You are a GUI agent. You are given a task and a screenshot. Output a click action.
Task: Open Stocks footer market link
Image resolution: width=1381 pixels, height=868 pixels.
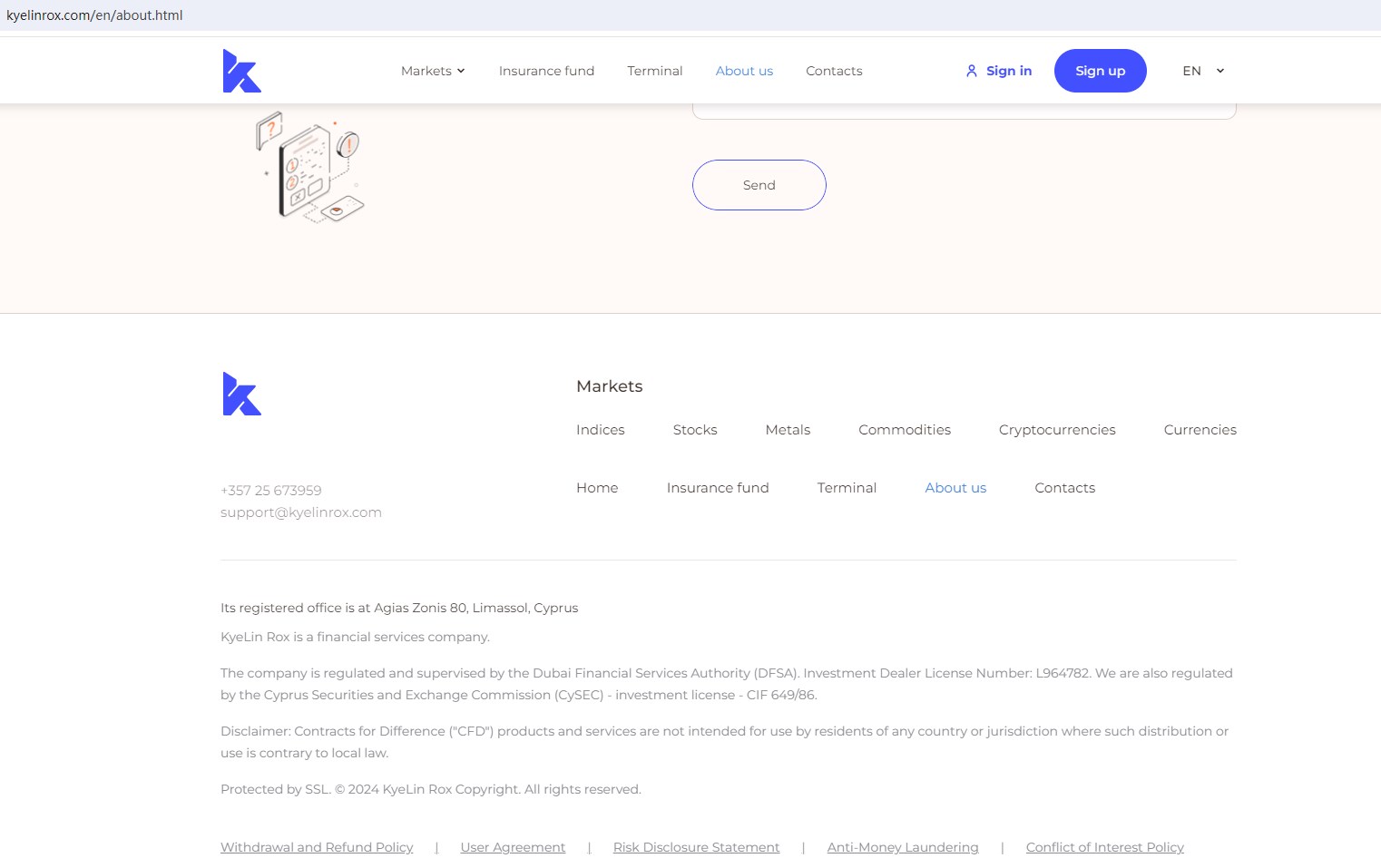coord(695,430)
